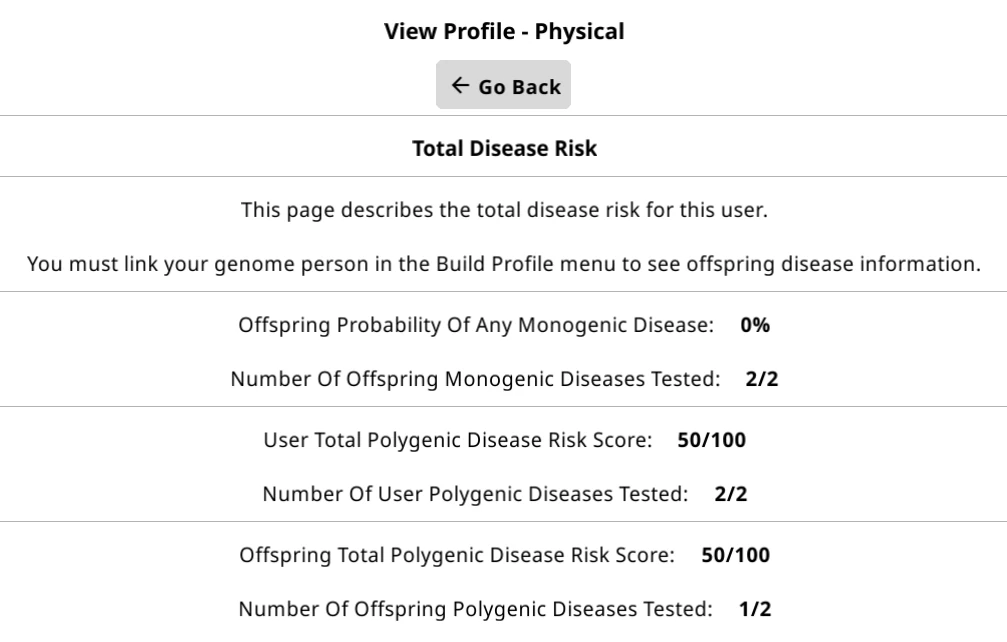Screen dimensions: 1007x642
Task: Click the total disease risk description sentence
Action: (x=504, y=210)
